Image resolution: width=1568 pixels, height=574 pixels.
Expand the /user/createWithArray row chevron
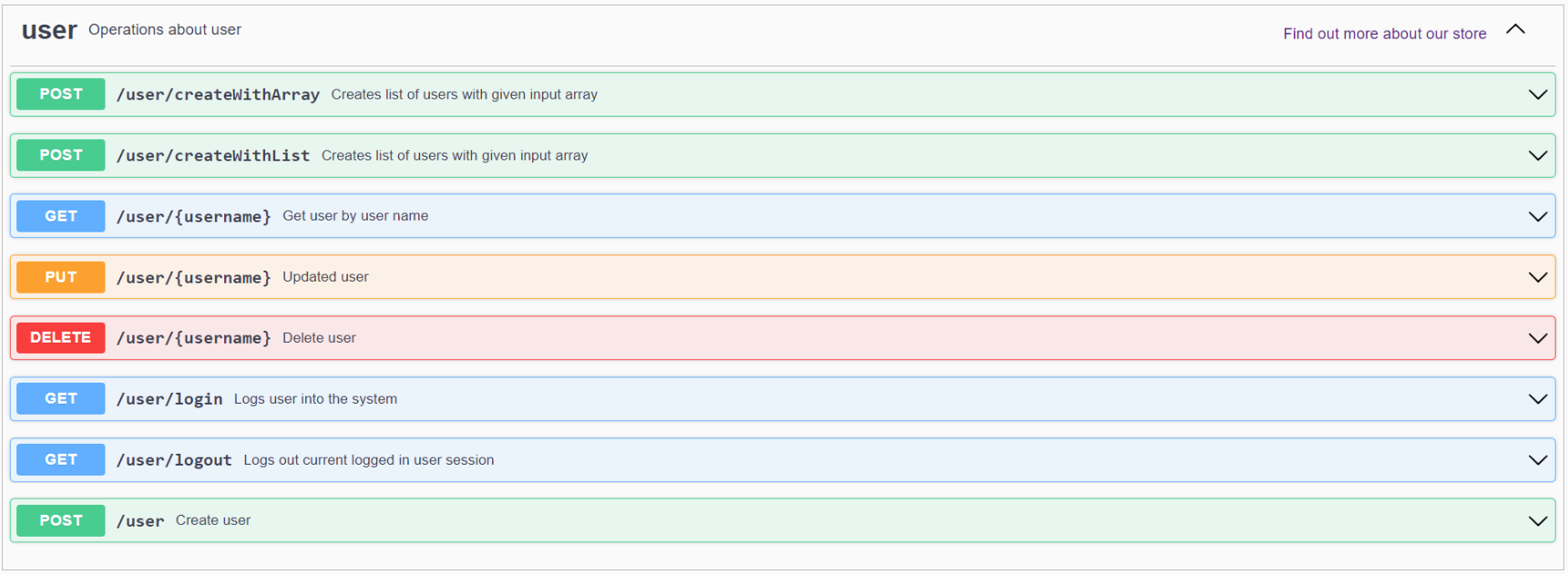(x=1537, y=95)
